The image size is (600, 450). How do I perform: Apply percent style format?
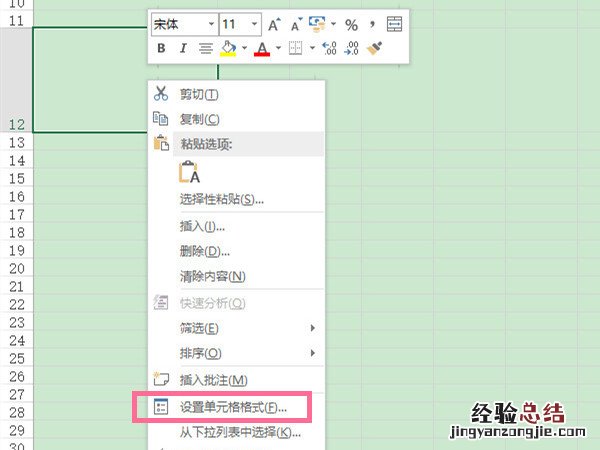(x=351, y=25)
